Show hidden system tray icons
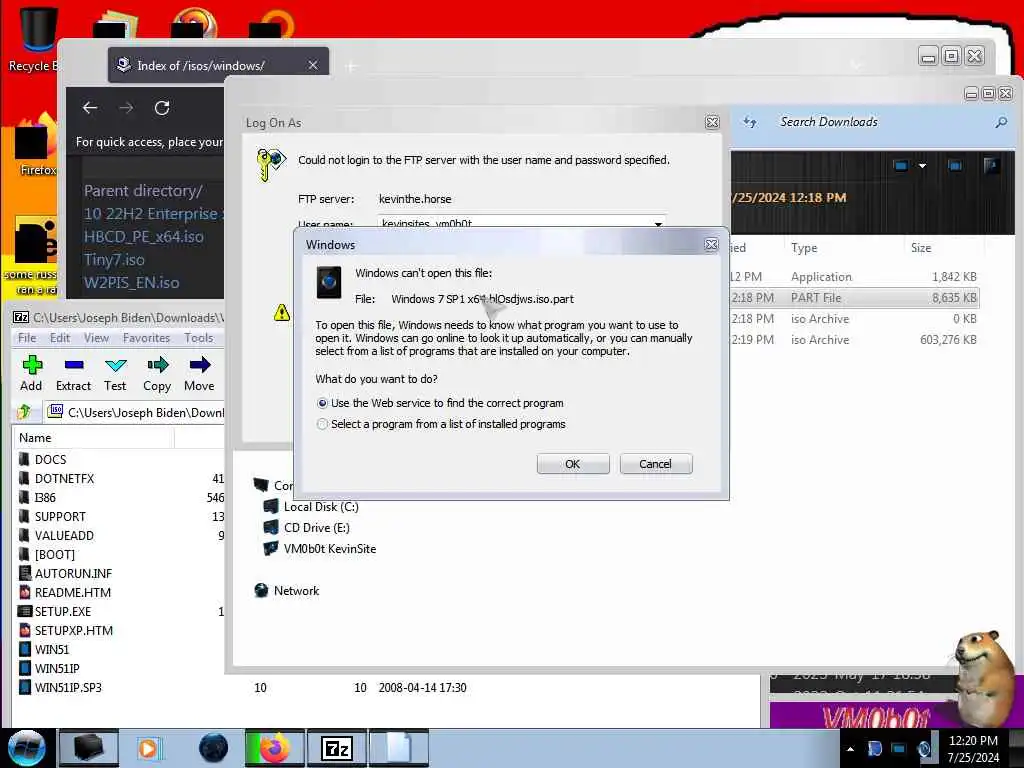 (x=850, y=749)
